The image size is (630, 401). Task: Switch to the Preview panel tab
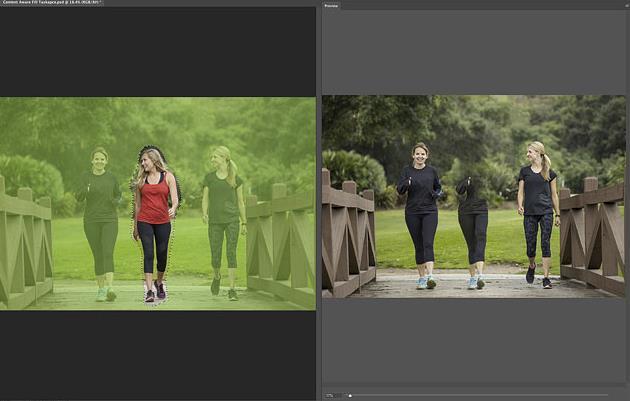click(x=331, y=6)
